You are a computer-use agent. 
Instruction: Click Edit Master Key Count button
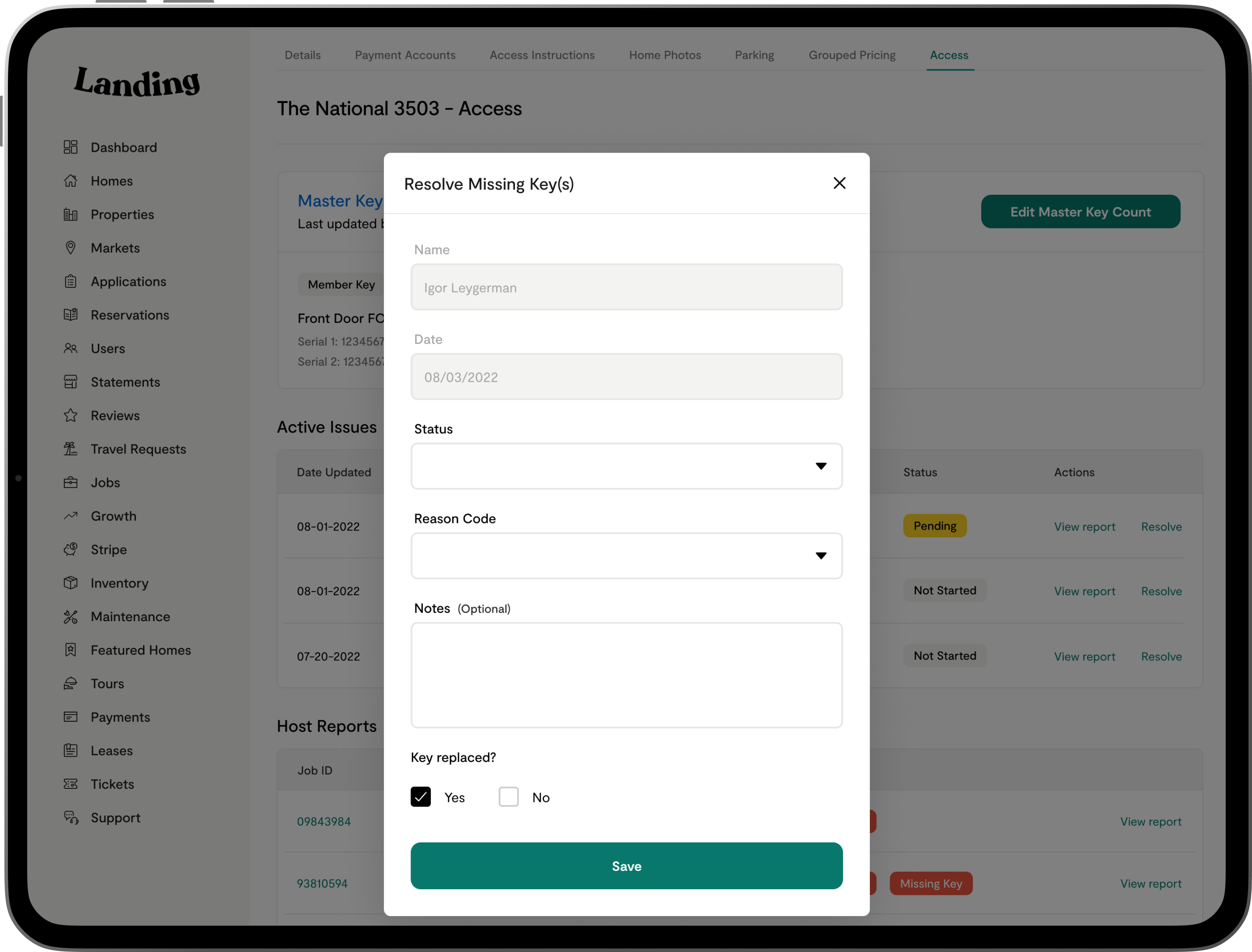click(1080, 212)
